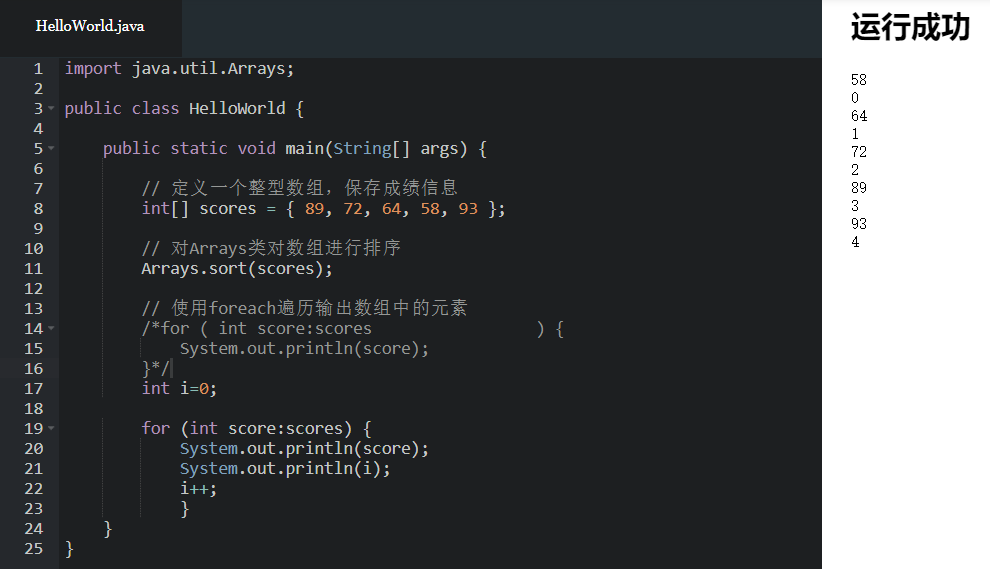Click the number 89 in the array
The height and width of the screenshot is (569, 990).
click(x=314, y=208)
